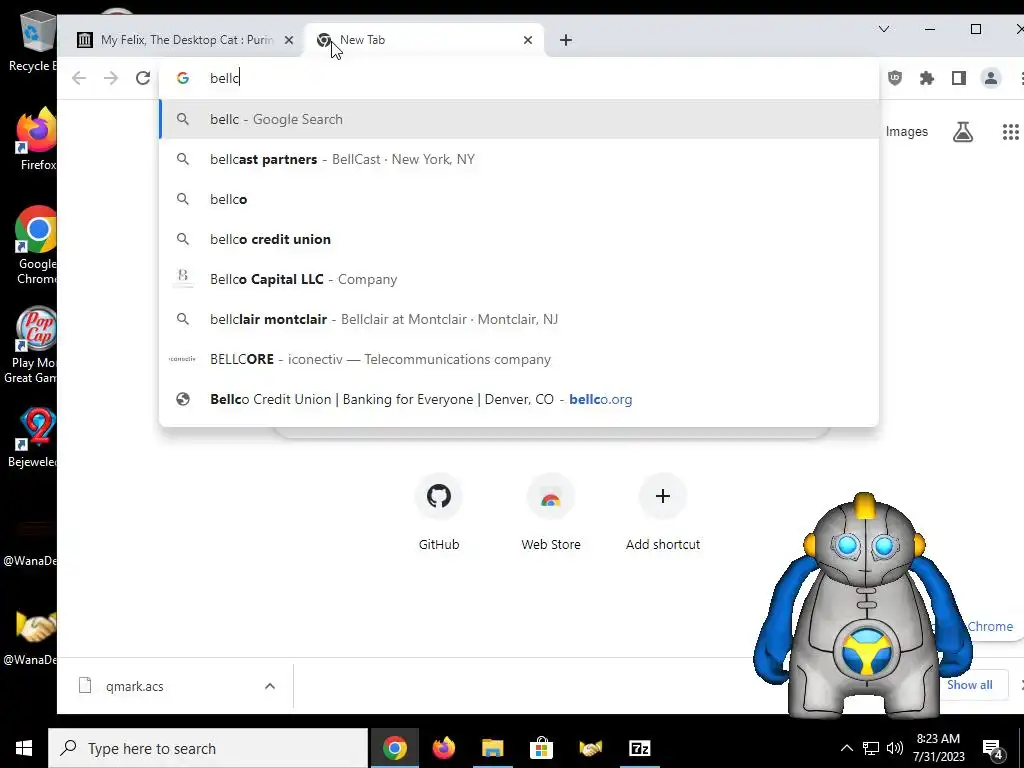
Task: Select the Bejeweled 2 desktop shortcut
Action: click(34, 438)
